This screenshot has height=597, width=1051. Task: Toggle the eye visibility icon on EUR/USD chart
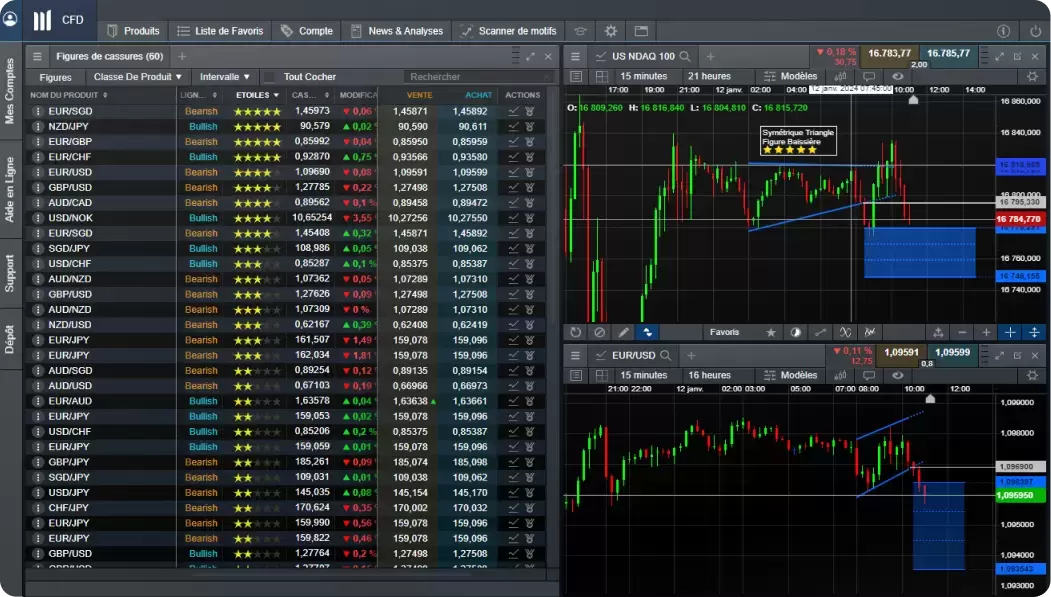pos(898,375)
